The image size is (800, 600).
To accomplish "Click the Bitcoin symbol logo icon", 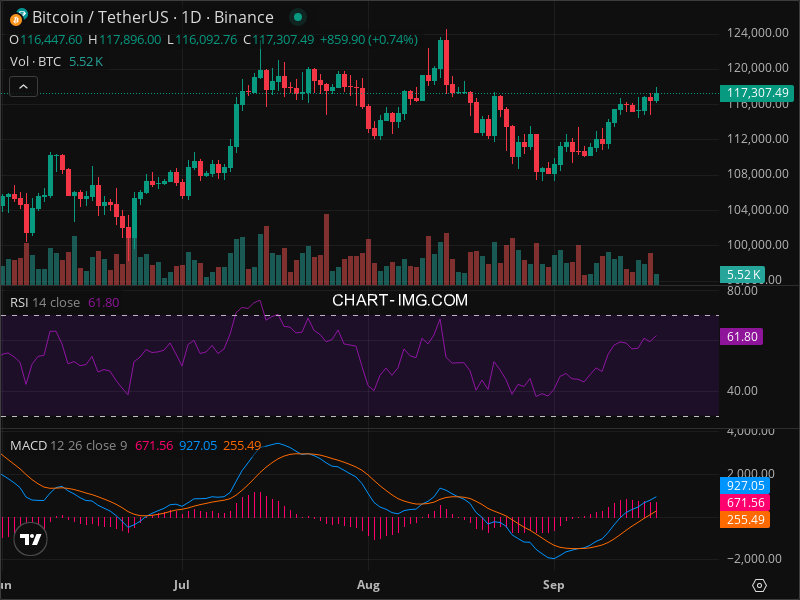I will click(17, 17).
